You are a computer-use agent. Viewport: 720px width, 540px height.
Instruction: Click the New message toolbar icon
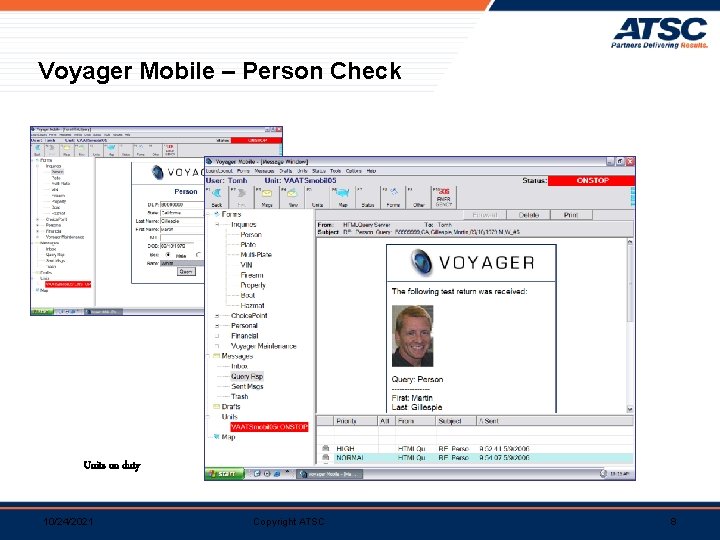pyautogui.click(x=292, y=197)
